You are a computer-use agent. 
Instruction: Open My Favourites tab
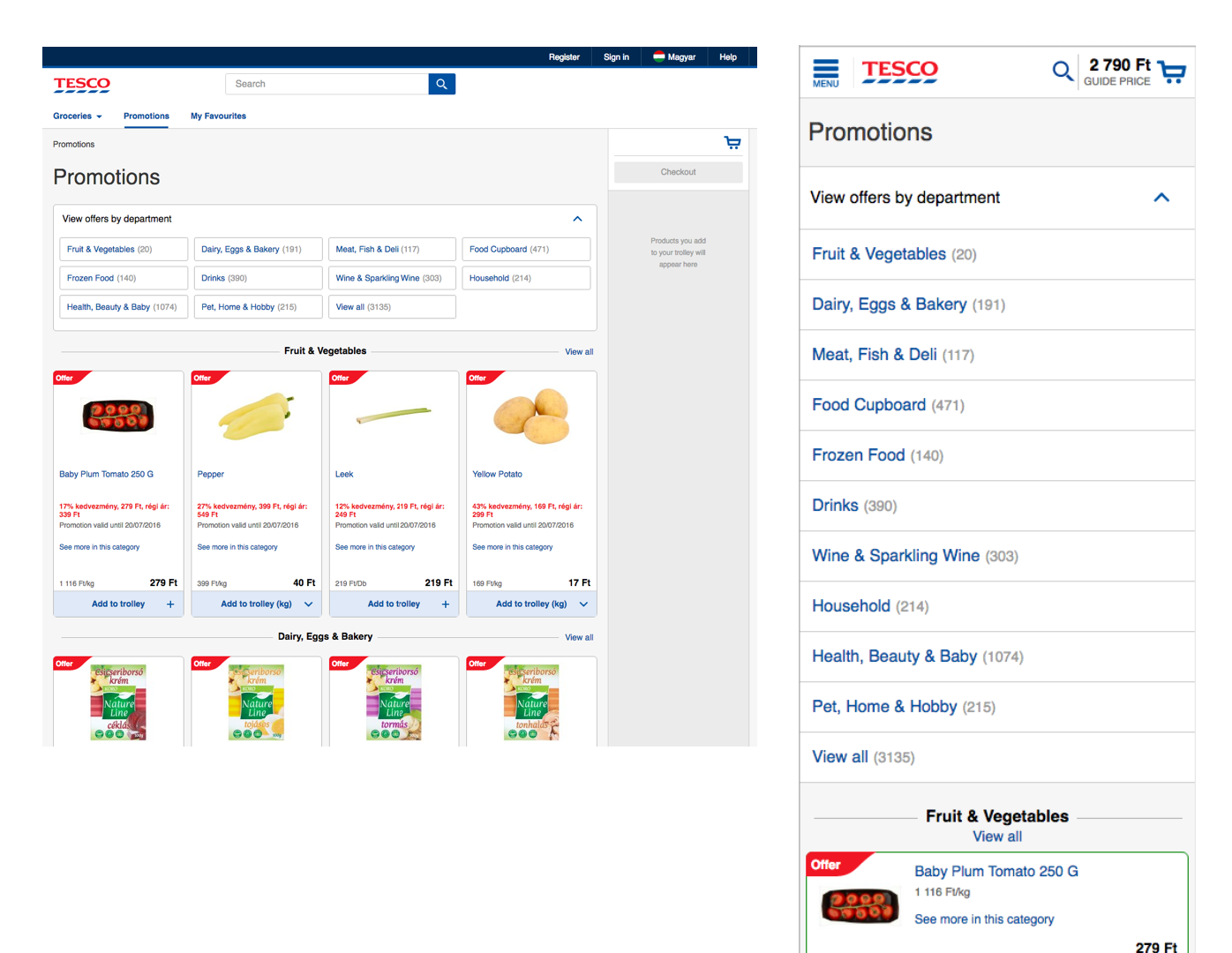[218, 116]
